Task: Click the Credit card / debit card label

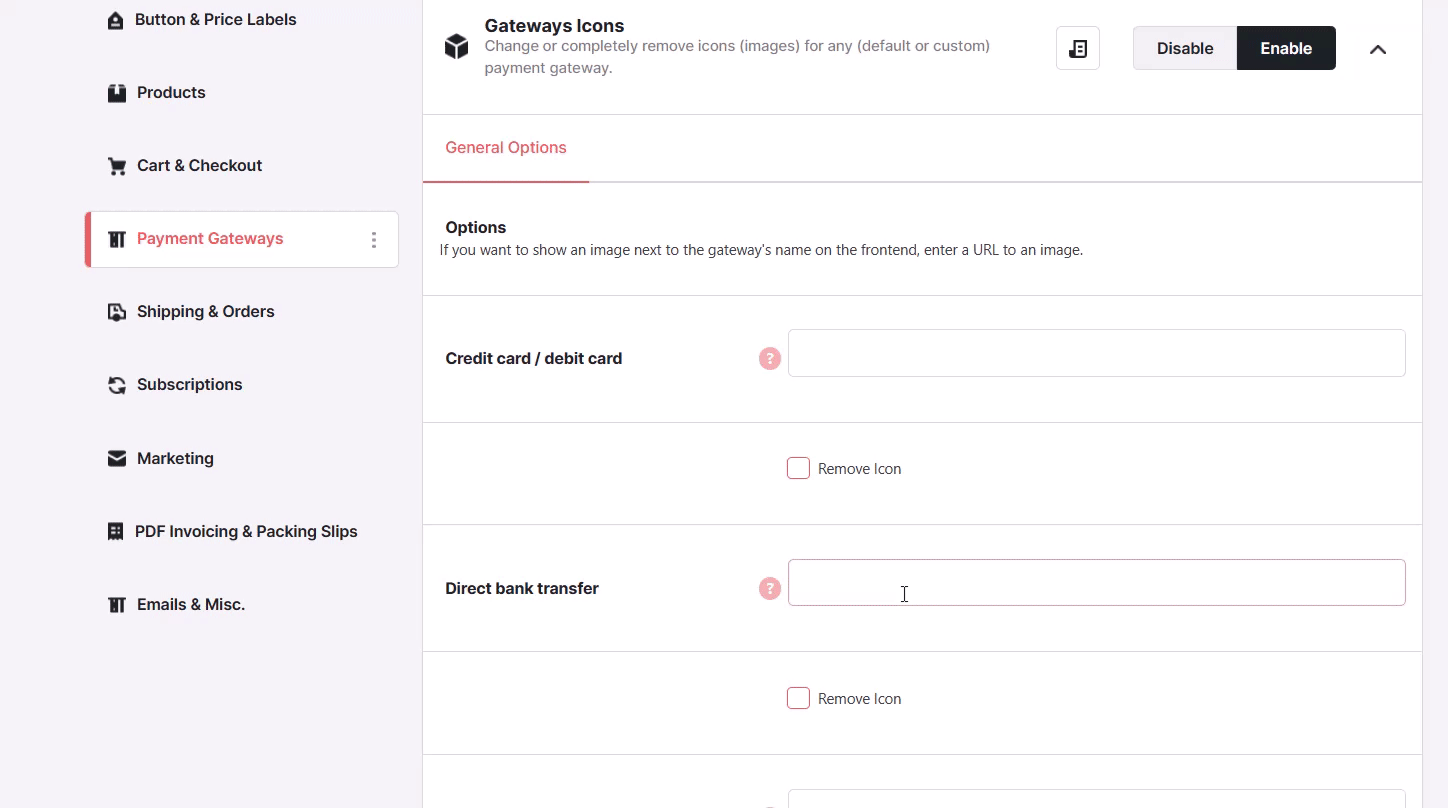Action: 534,358
